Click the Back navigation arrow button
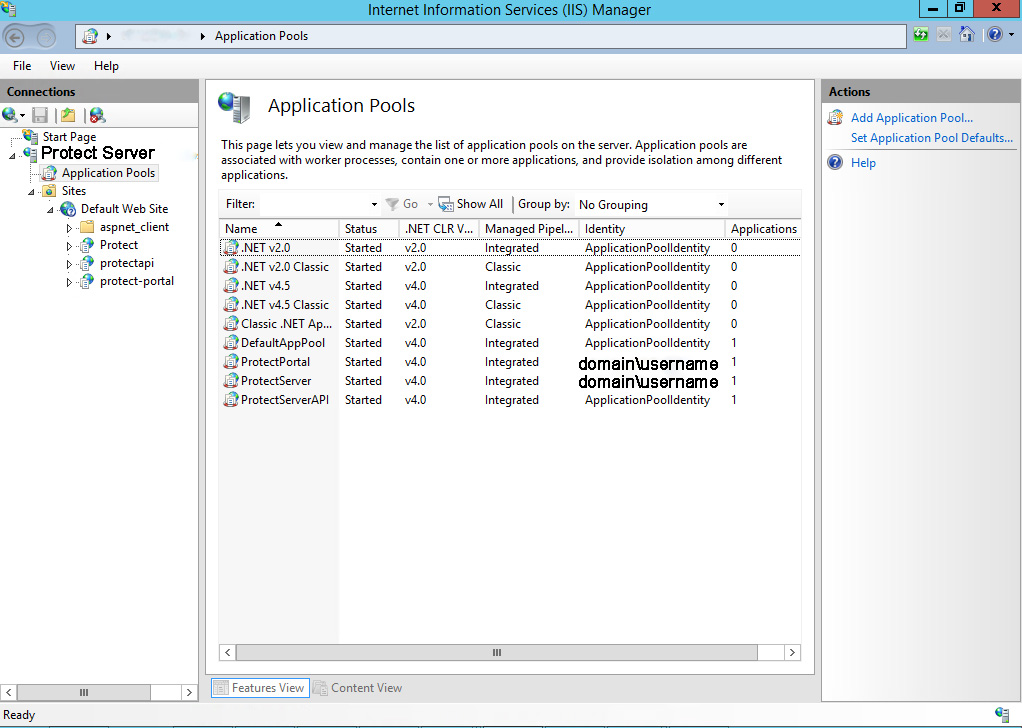The image size is (1022, 728). click(x=16, y=37)
